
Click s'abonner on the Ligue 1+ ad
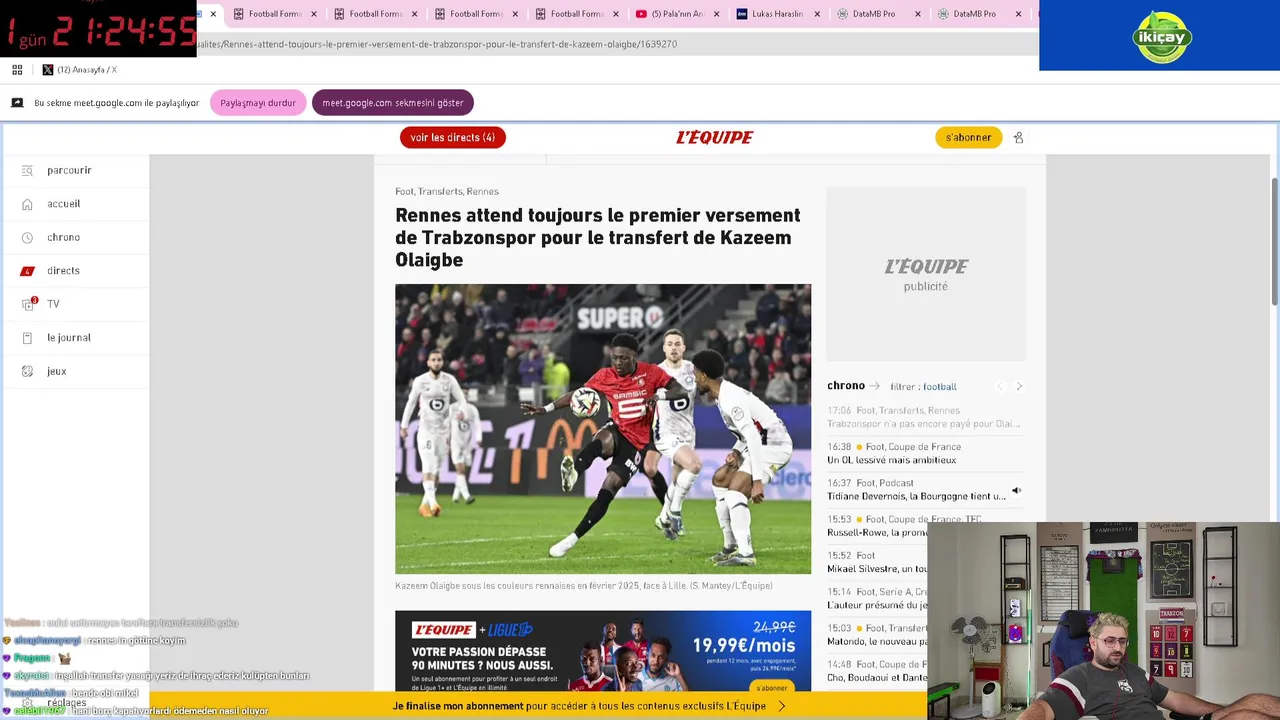coord(771,688)
